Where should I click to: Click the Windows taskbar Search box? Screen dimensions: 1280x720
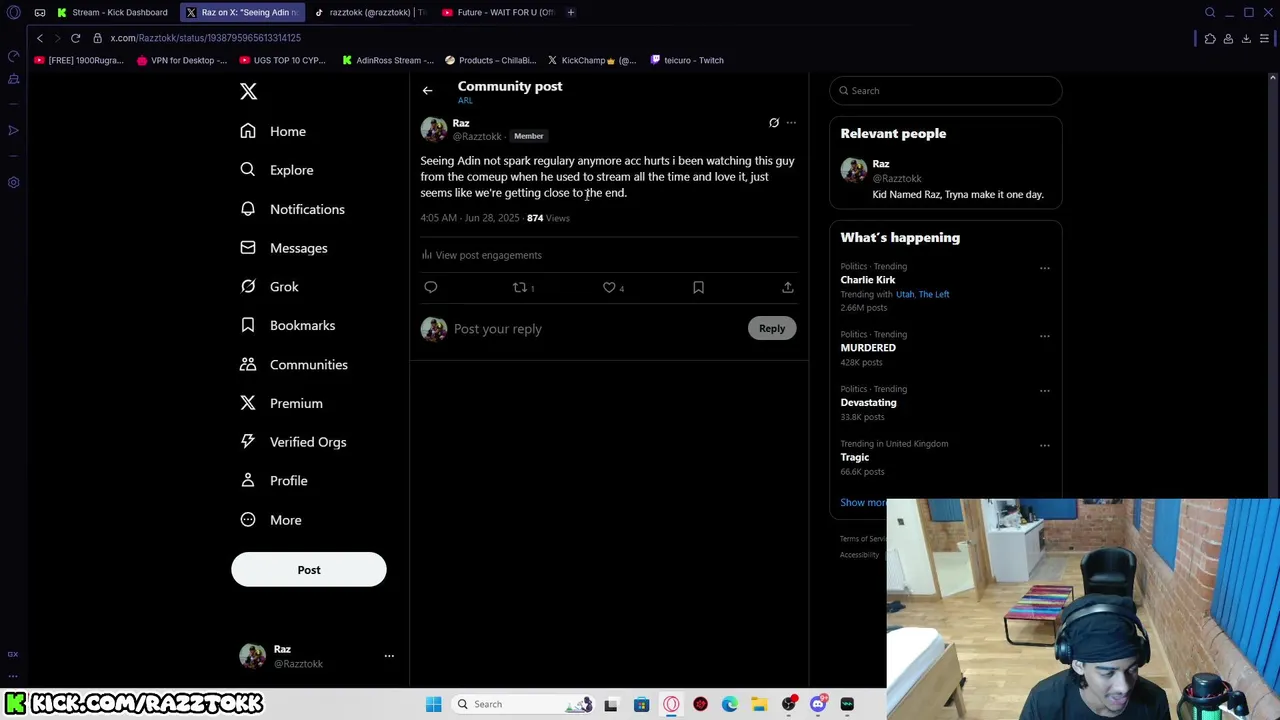pyautogui.click(x=523, y=704)
